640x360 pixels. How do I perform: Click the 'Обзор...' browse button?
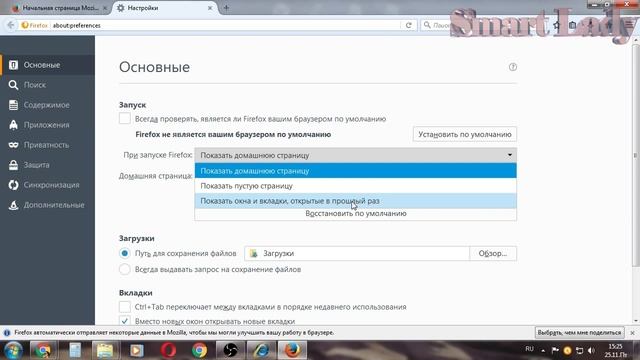493,253
